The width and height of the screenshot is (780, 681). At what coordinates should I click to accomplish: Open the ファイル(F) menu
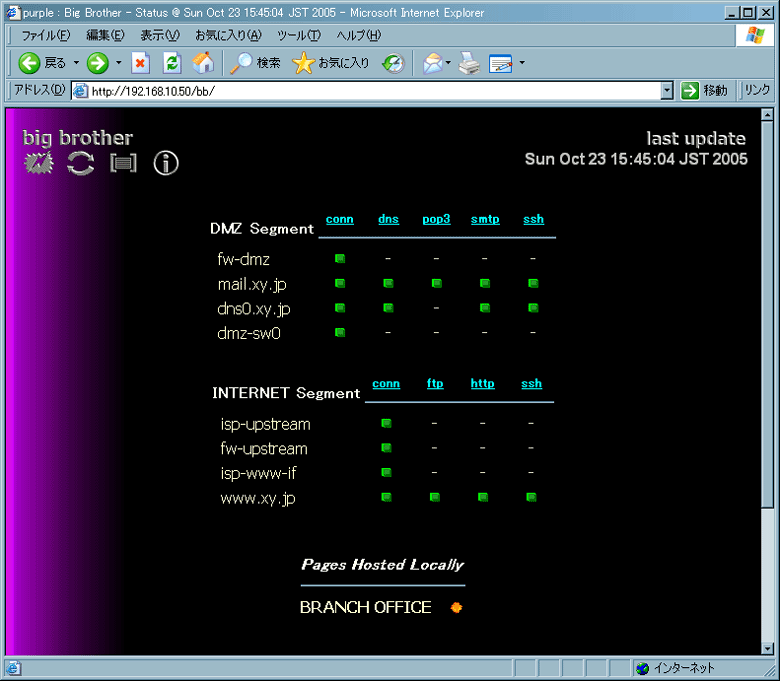45,35
